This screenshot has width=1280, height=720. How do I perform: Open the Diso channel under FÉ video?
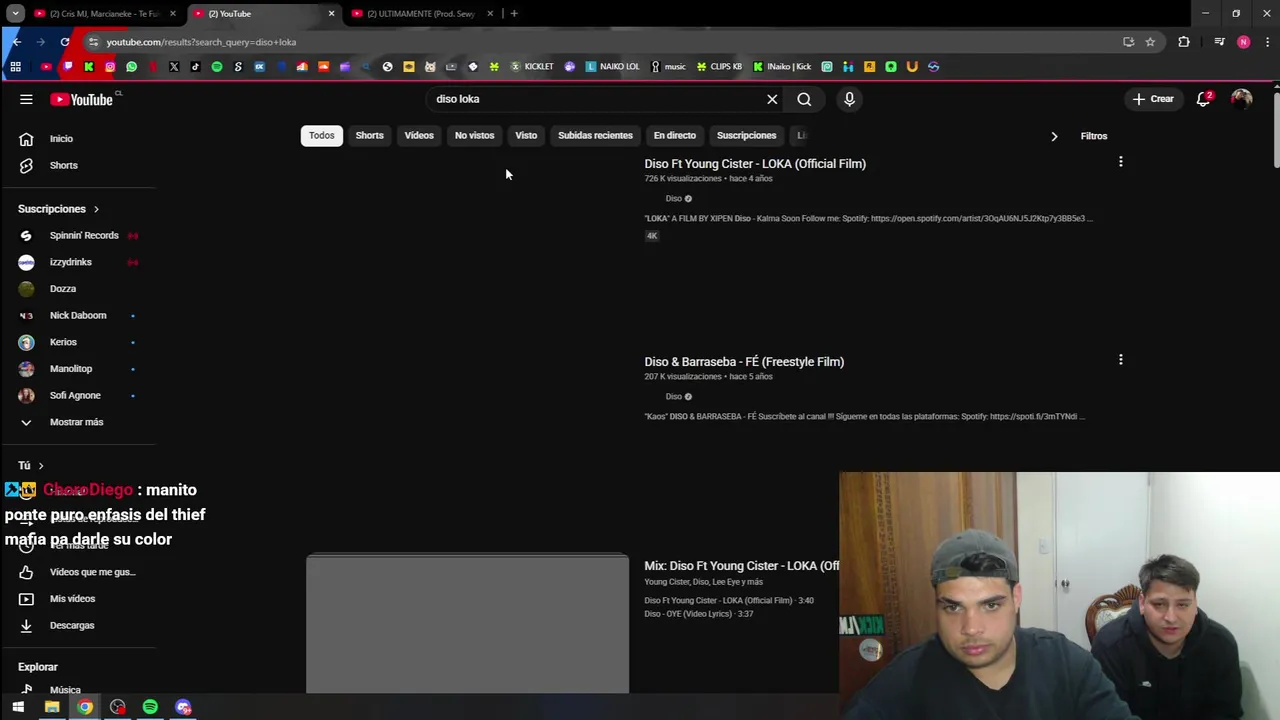tap(674, 396)
